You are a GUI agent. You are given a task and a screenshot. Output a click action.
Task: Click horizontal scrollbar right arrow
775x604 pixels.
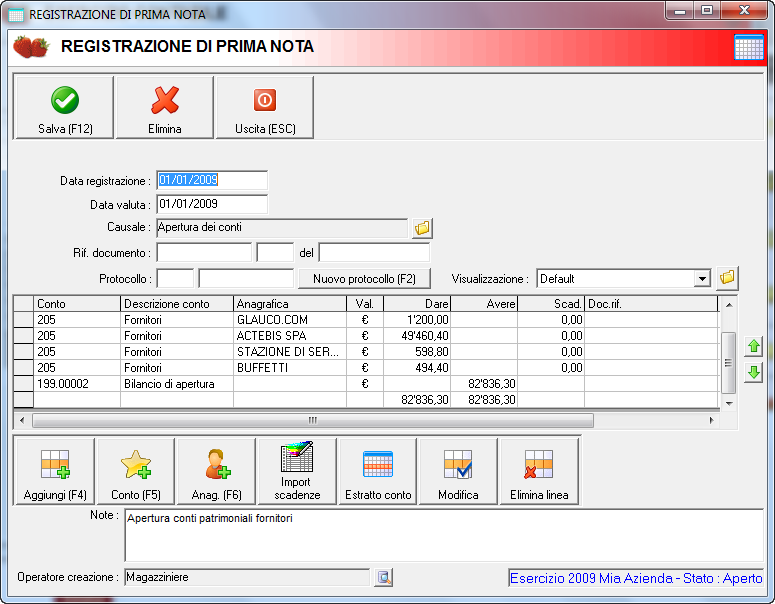(x=712, y=420)
